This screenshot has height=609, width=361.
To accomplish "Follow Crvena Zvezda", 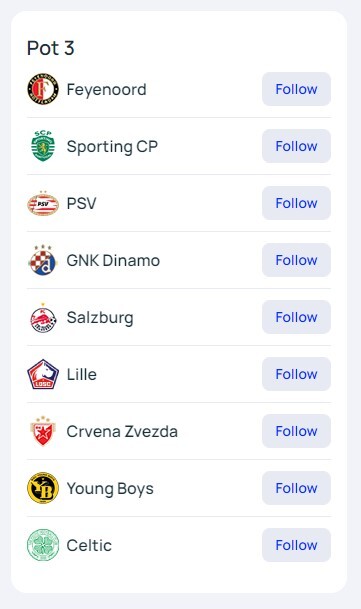I will point(296,431).
